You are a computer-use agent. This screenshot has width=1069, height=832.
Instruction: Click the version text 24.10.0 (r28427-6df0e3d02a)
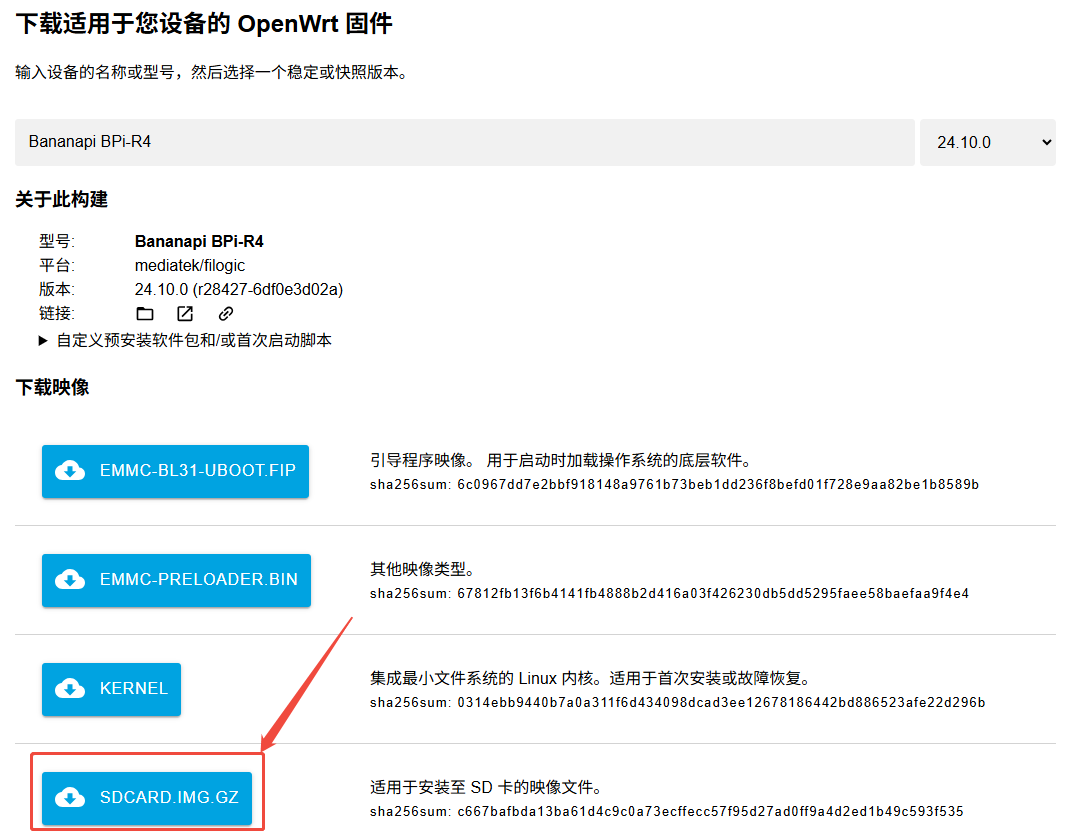tap(239, 290)
